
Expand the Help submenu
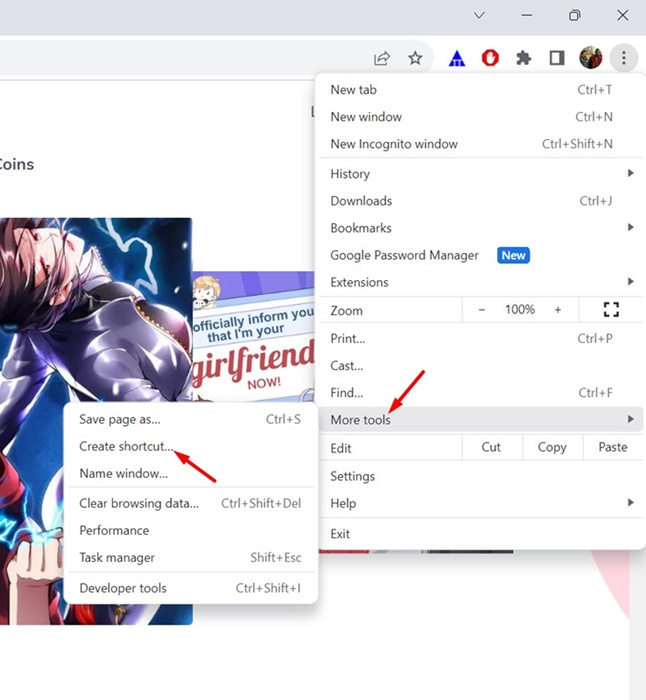click(x=481, y=503)
